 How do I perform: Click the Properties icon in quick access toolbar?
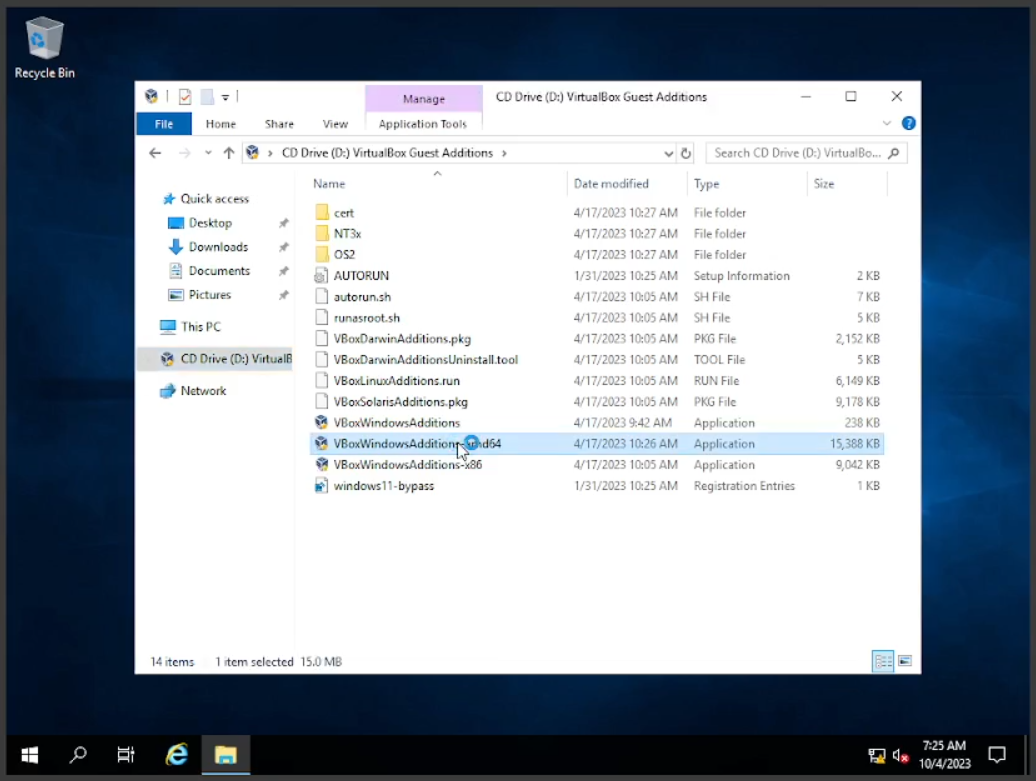click(185, 97)
